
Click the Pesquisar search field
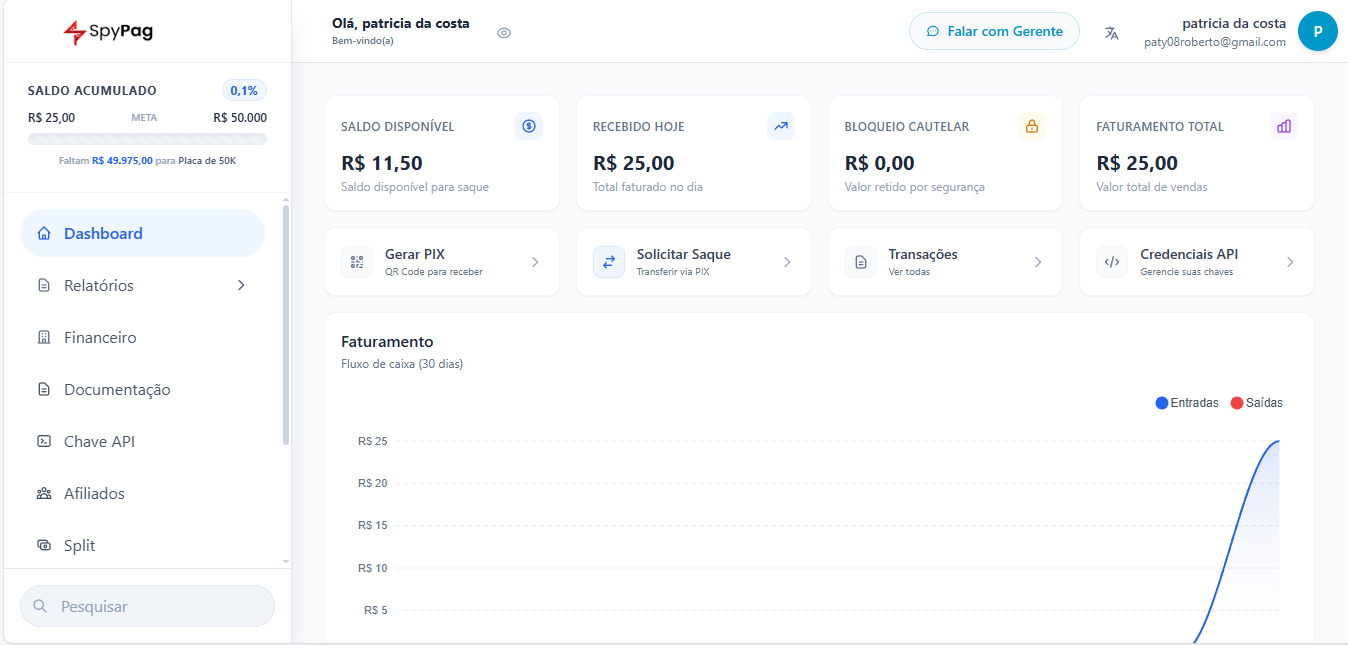pos(147,606)
